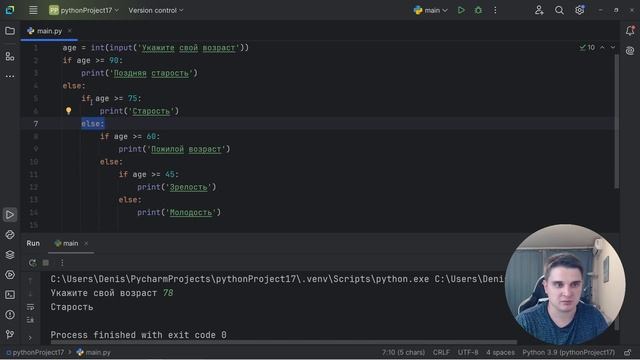Close the main.py editor tab
640x360 pixels.
70,31
